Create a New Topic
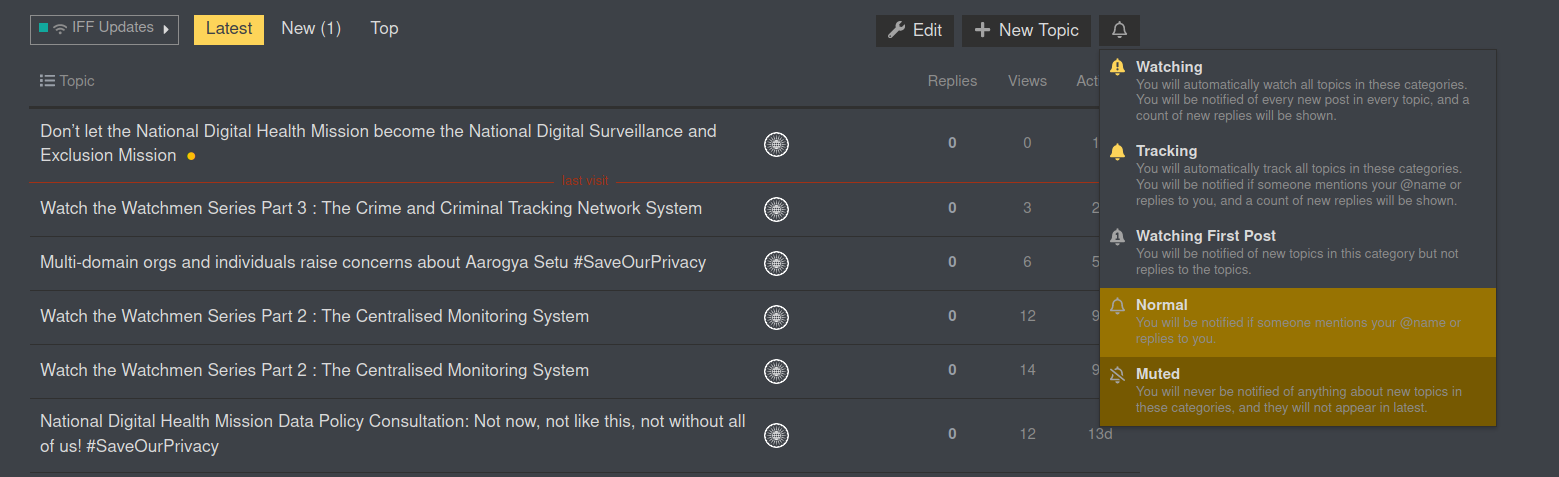Image resolution: width=1559 pixels, height=477 pixels. [1026, 30]
